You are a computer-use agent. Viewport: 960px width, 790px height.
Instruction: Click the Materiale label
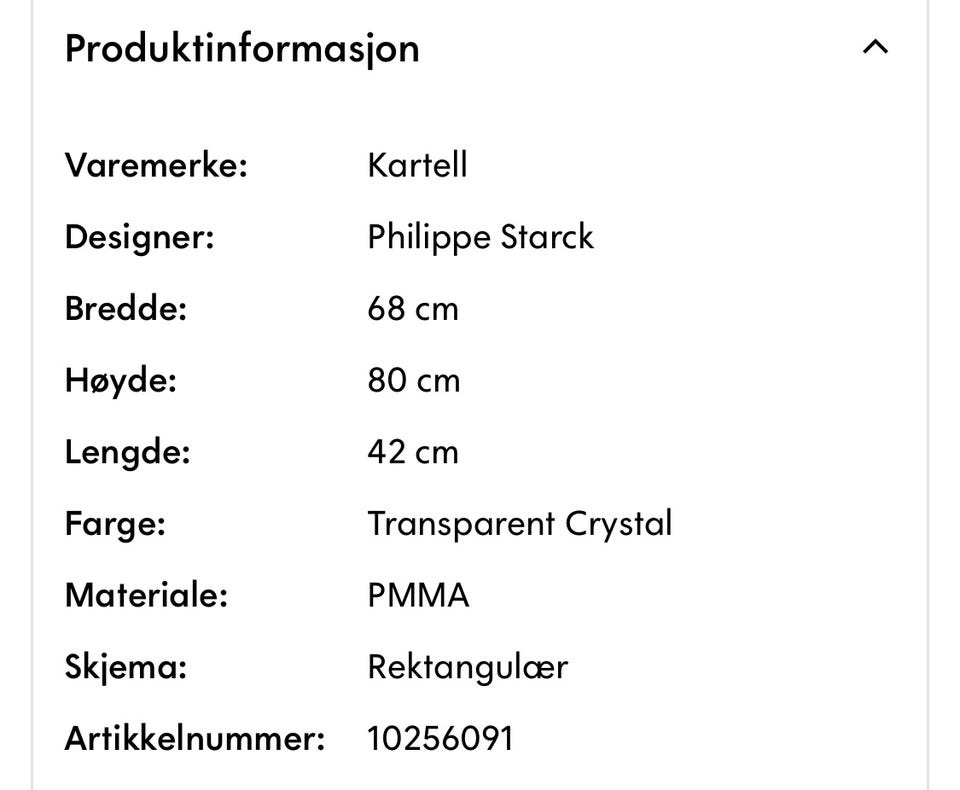[146, 595]
